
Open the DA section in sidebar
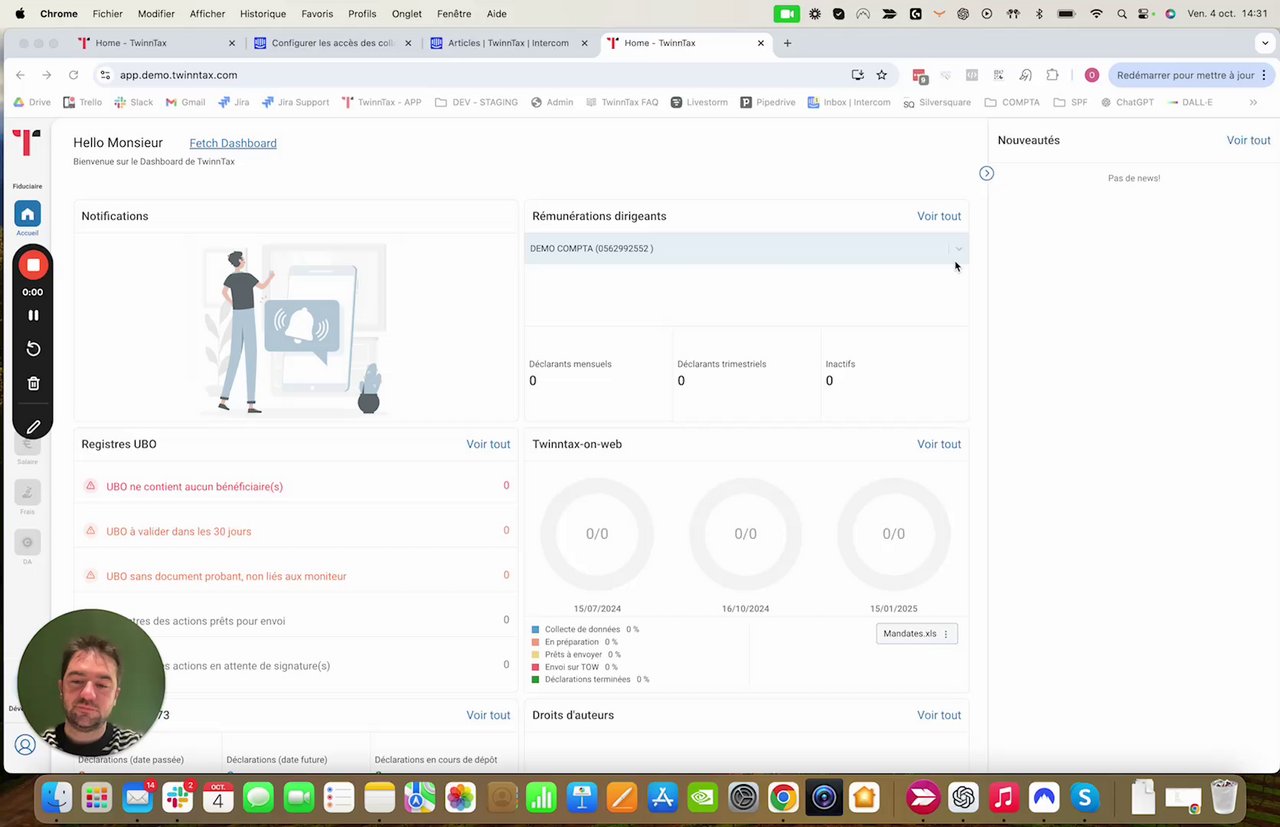(27, 543)
